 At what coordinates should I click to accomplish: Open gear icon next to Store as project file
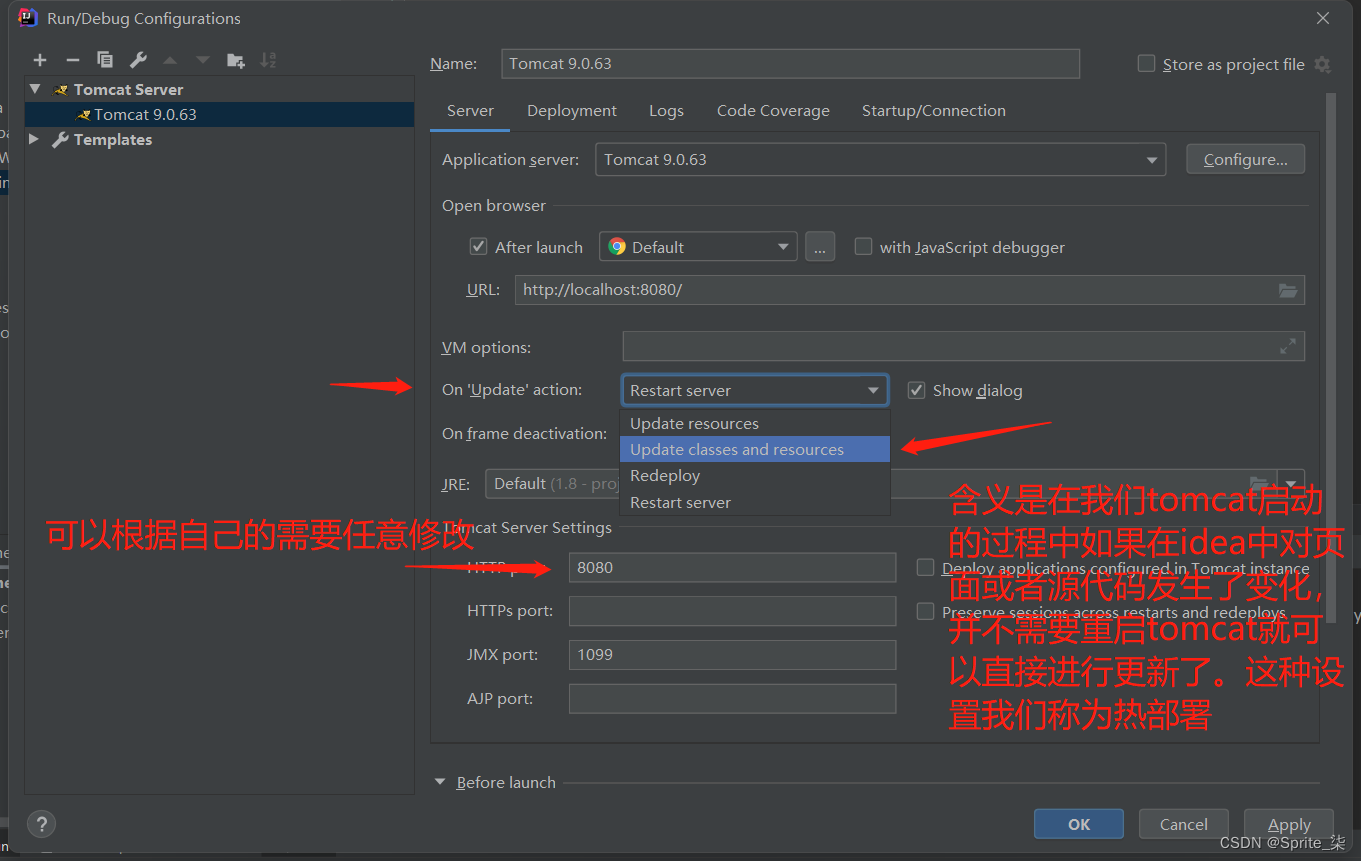(x=1322, y=64)
